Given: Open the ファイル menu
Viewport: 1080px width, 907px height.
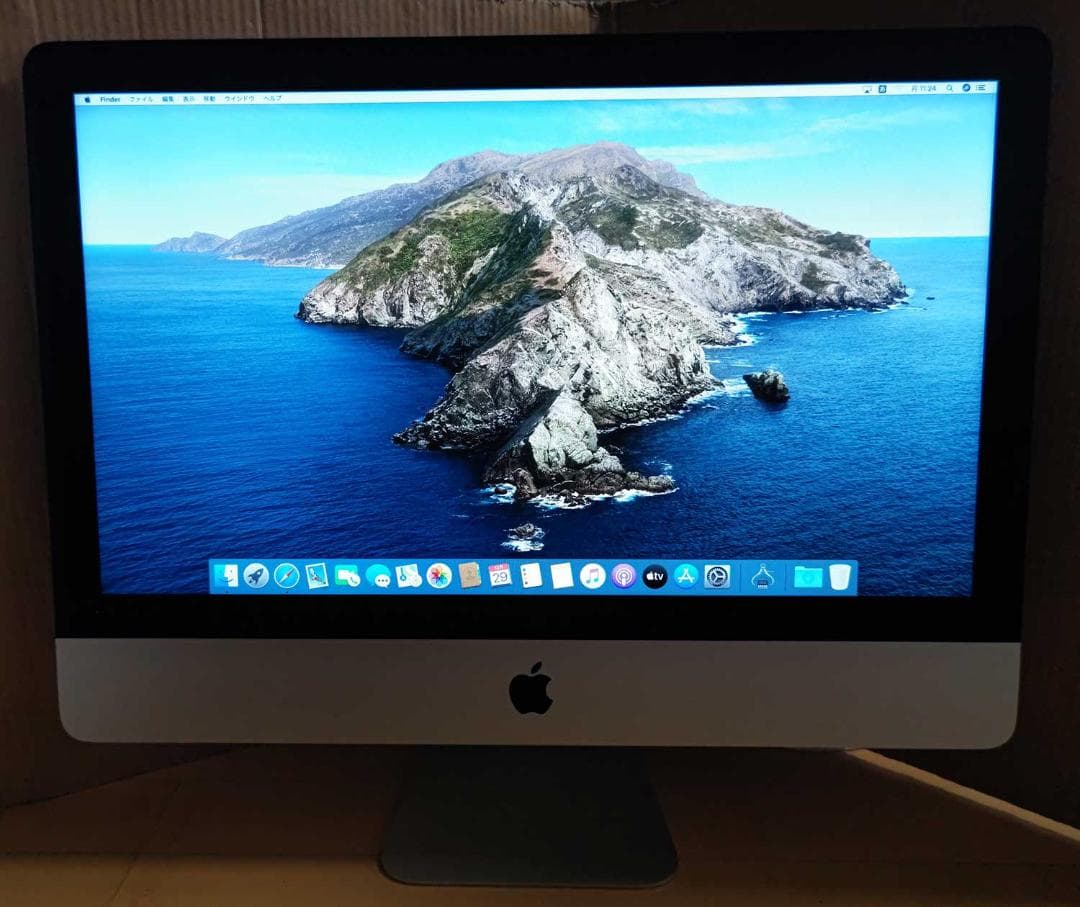Looking at the screenshot, I should [x=141, y=99].
